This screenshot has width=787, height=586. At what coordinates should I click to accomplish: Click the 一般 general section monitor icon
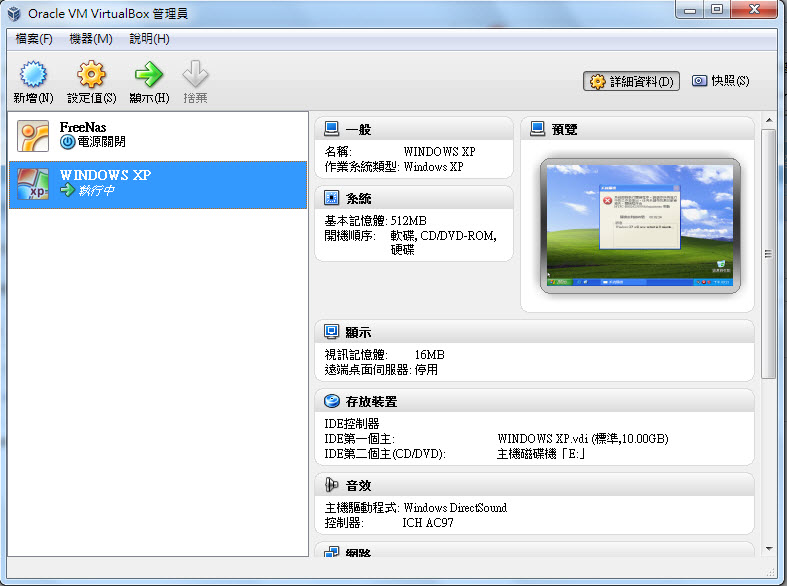coord(332,129)
